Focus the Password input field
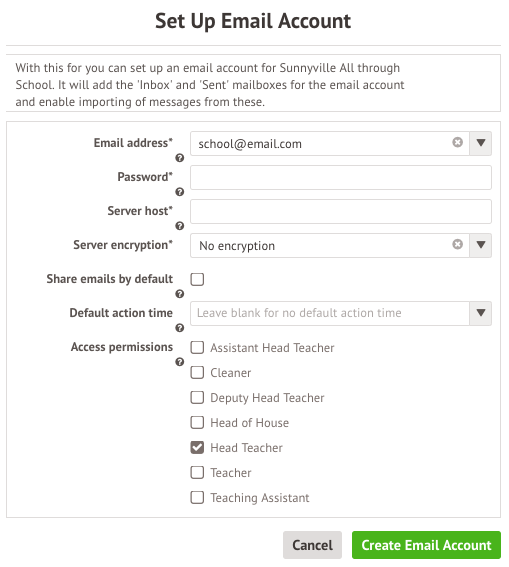Image resolution: width=509 pixels, height=567 pixels. 341,178
